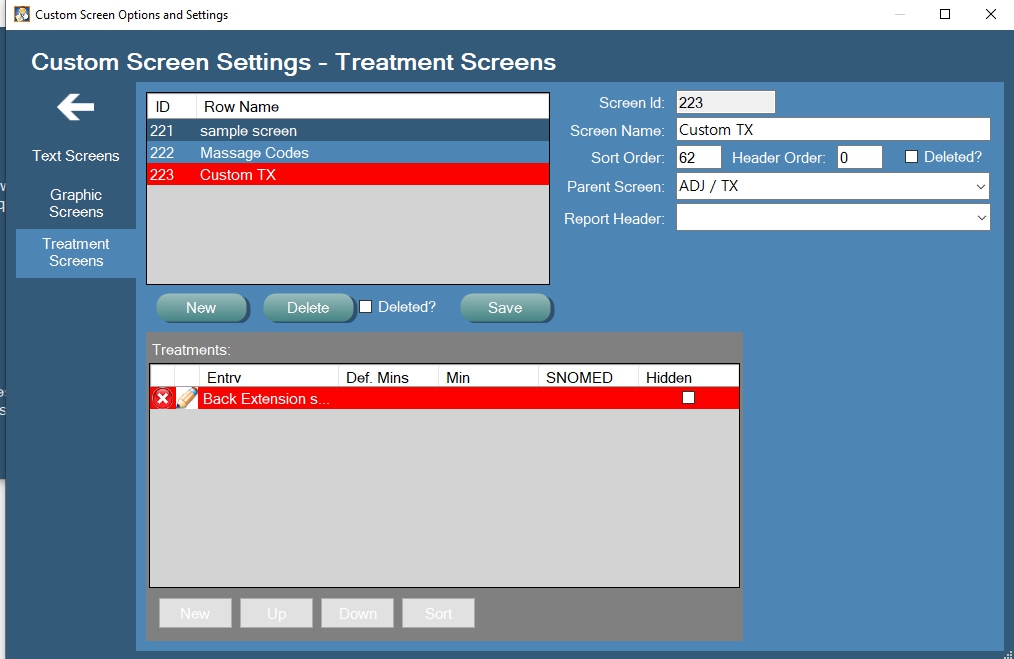Image resolution: width=1014 pixels, height=659 pixels.
Task: Check the Hidden box for Back Extension
Action: [688, 398]
